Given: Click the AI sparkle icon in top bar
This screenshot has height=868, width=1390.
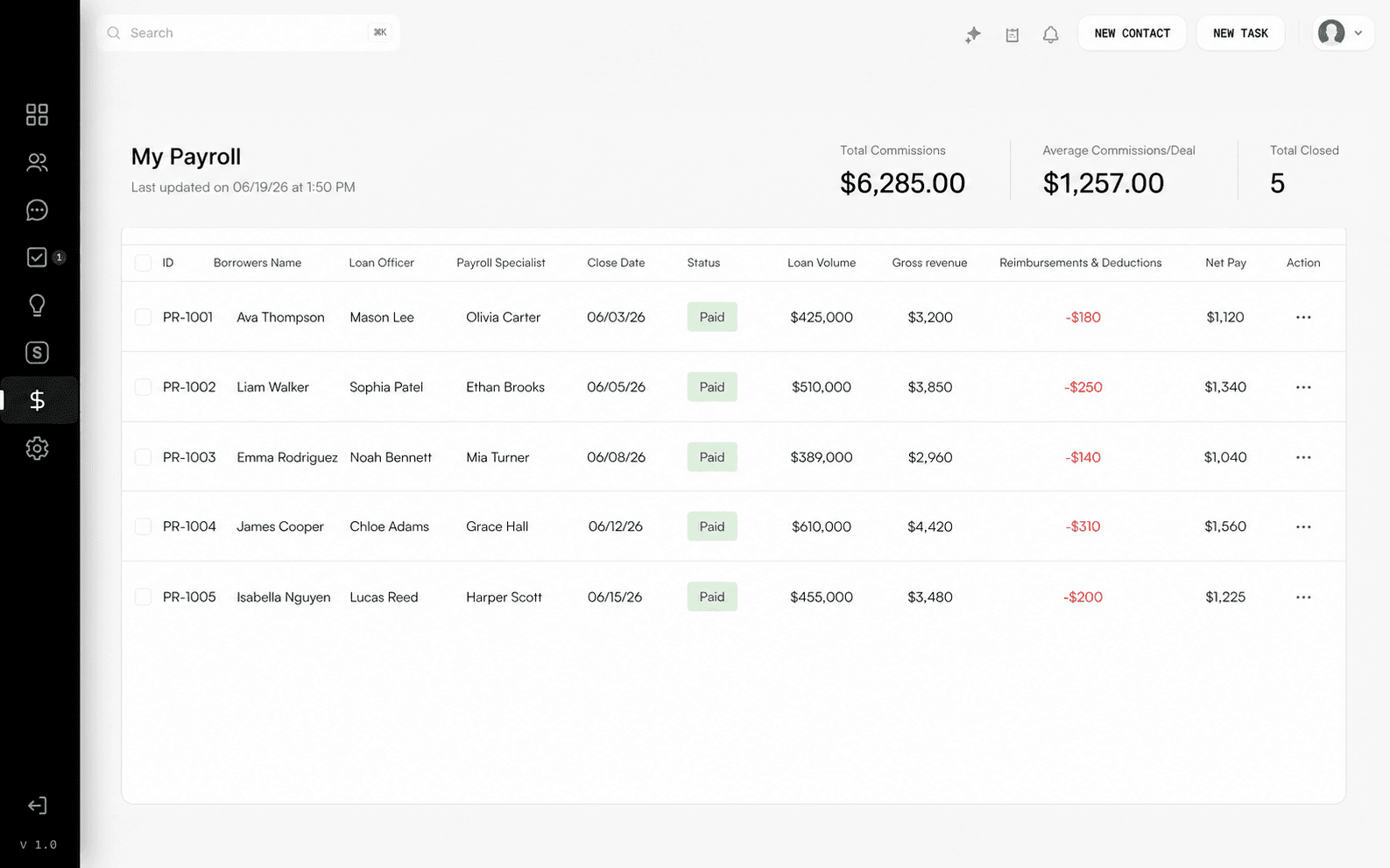Looking at the screenshot, I should [x=973, y=34].
